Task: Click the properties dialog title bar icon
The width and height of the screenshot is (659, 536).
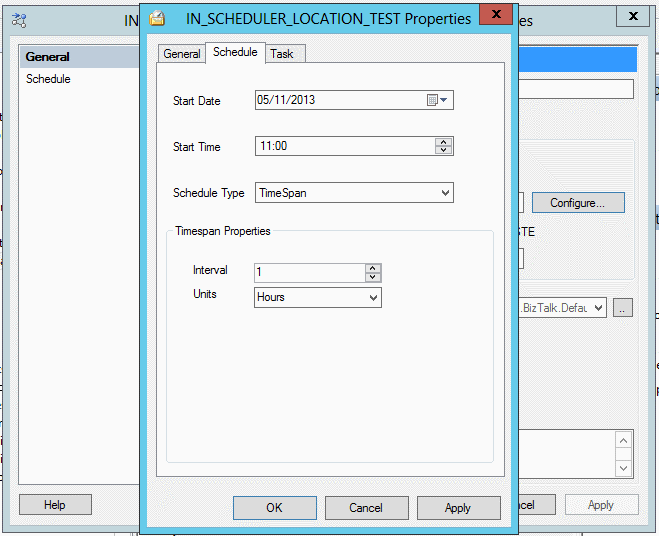Action: [x=158, y=19]
